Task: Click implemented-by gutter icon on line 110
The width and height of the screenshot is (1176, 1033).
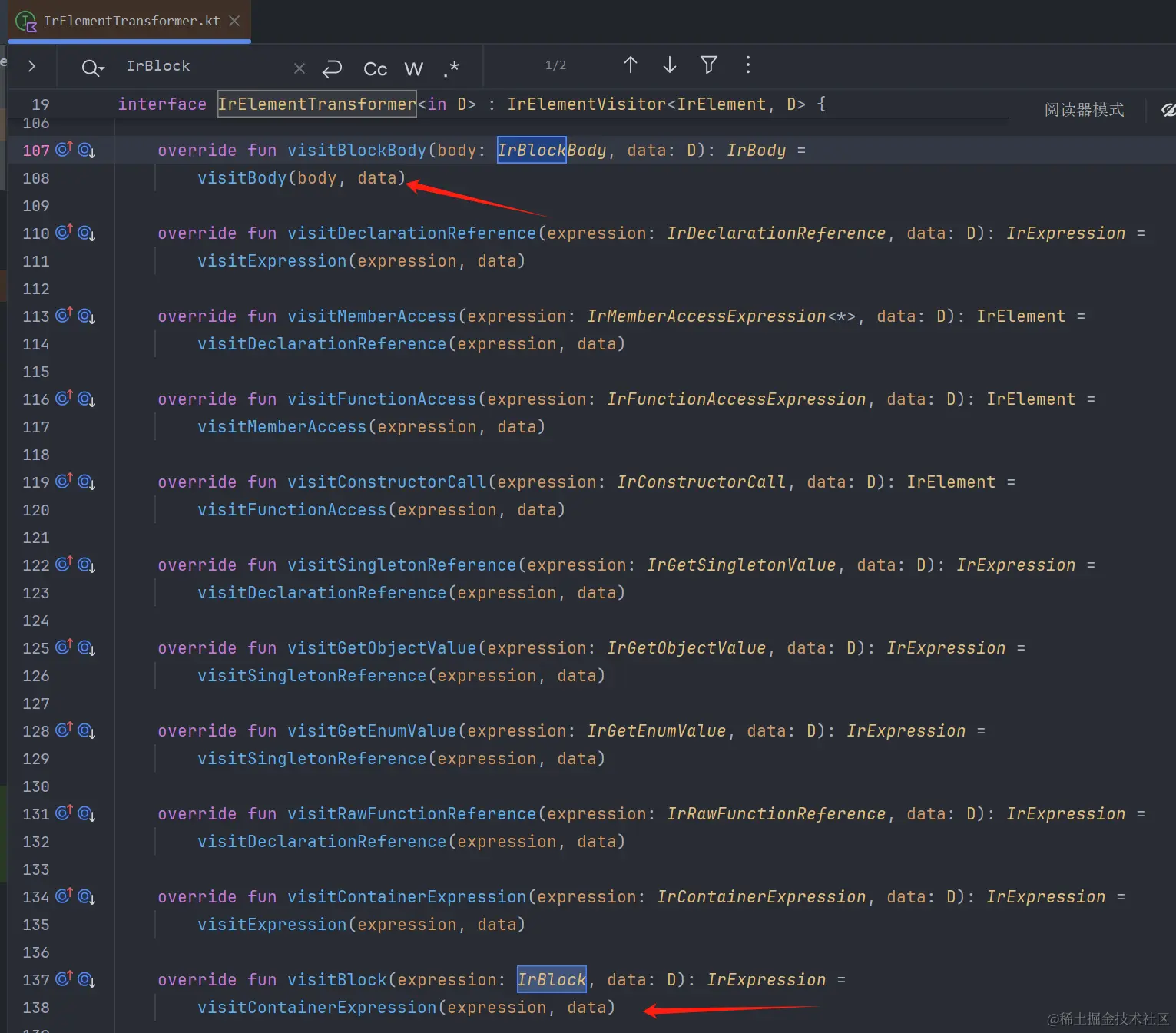Action: tap(87, 233)
